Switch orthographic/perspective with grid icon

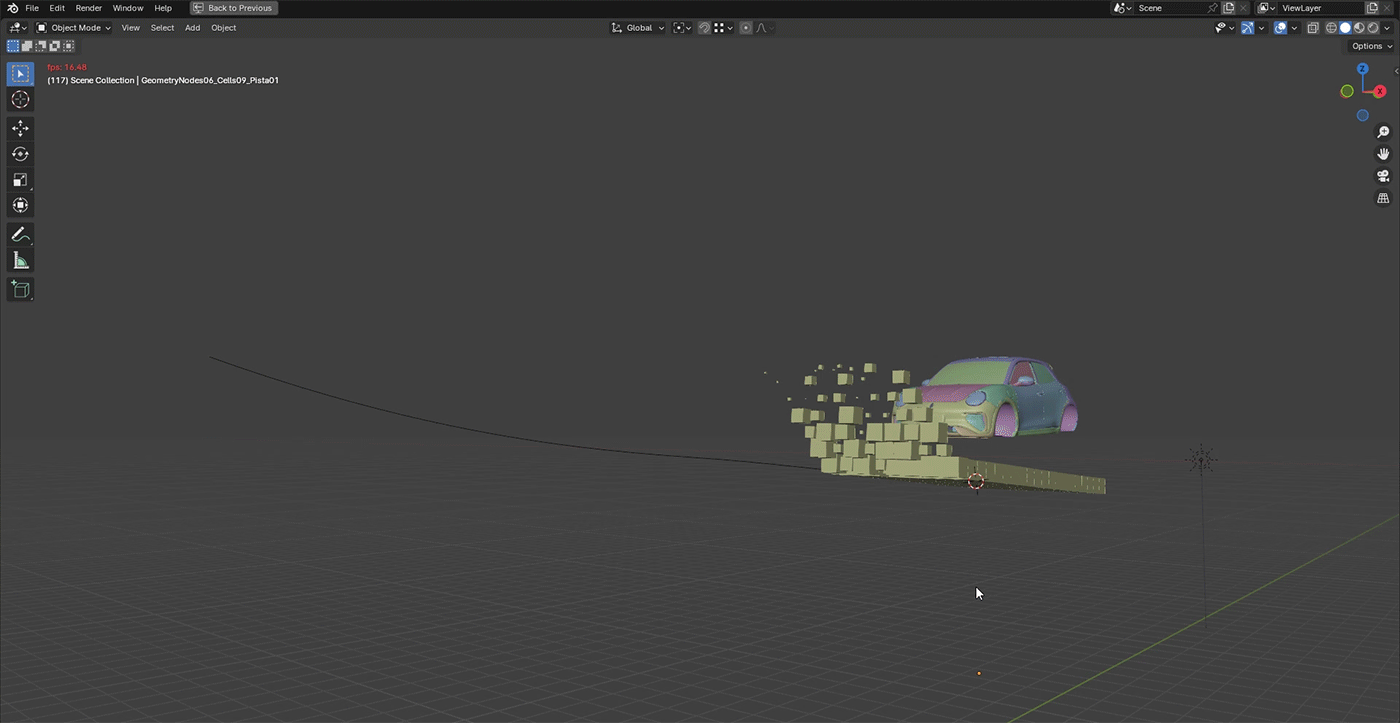(x=1384, y=198)
